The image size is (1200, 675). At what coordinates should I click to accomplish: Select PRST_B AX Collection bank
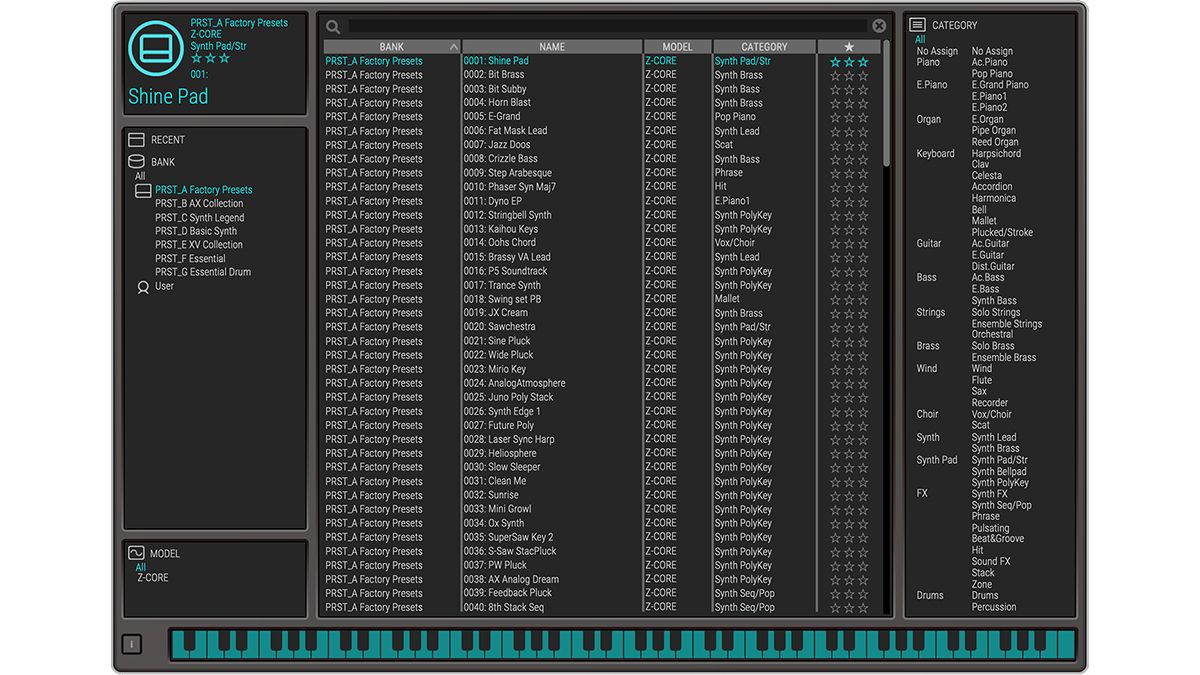pyautogui.click(x=199, y=203)
